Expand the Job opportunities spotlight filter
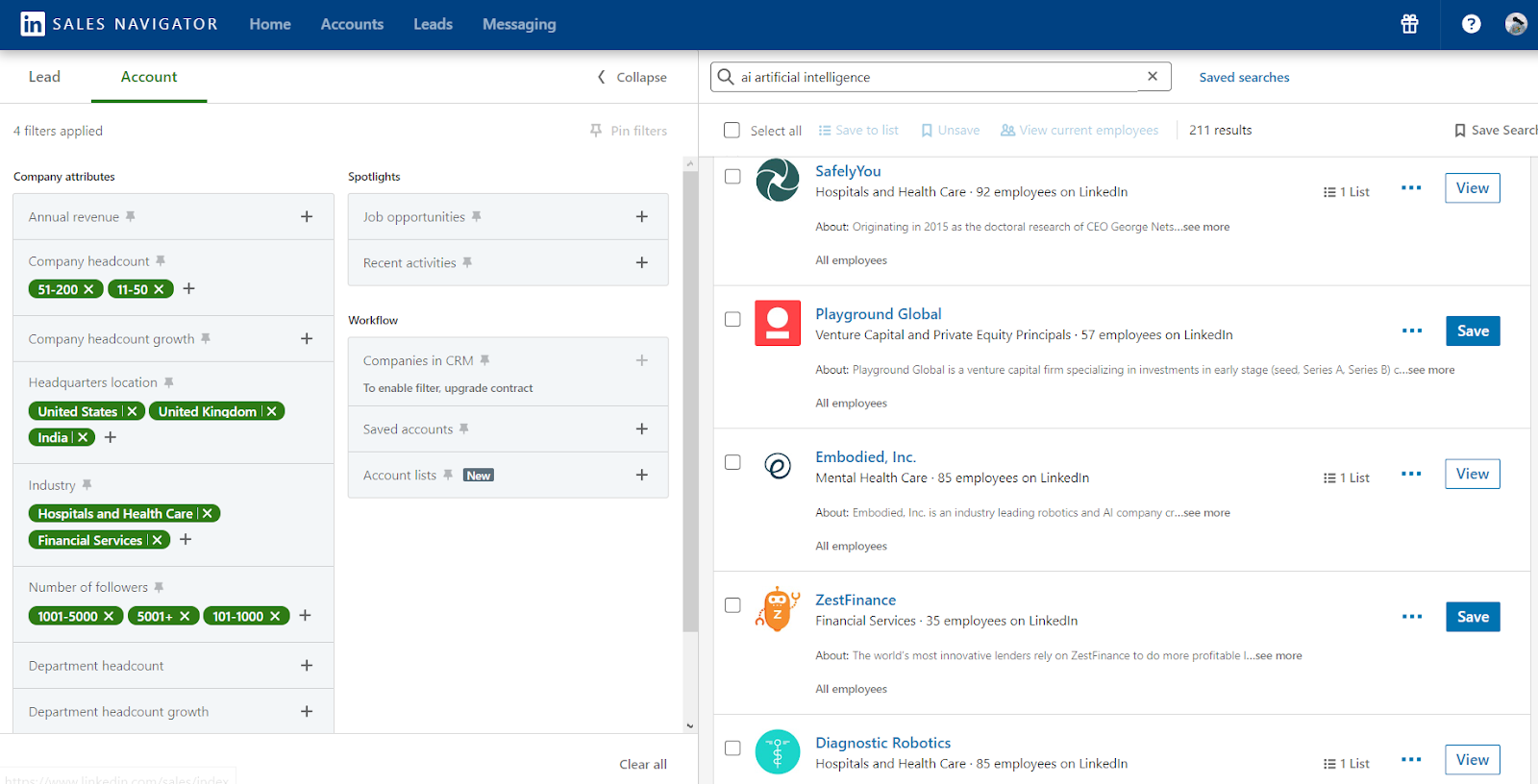Viewport: 1538px width, 784px height. pos(641,217)
